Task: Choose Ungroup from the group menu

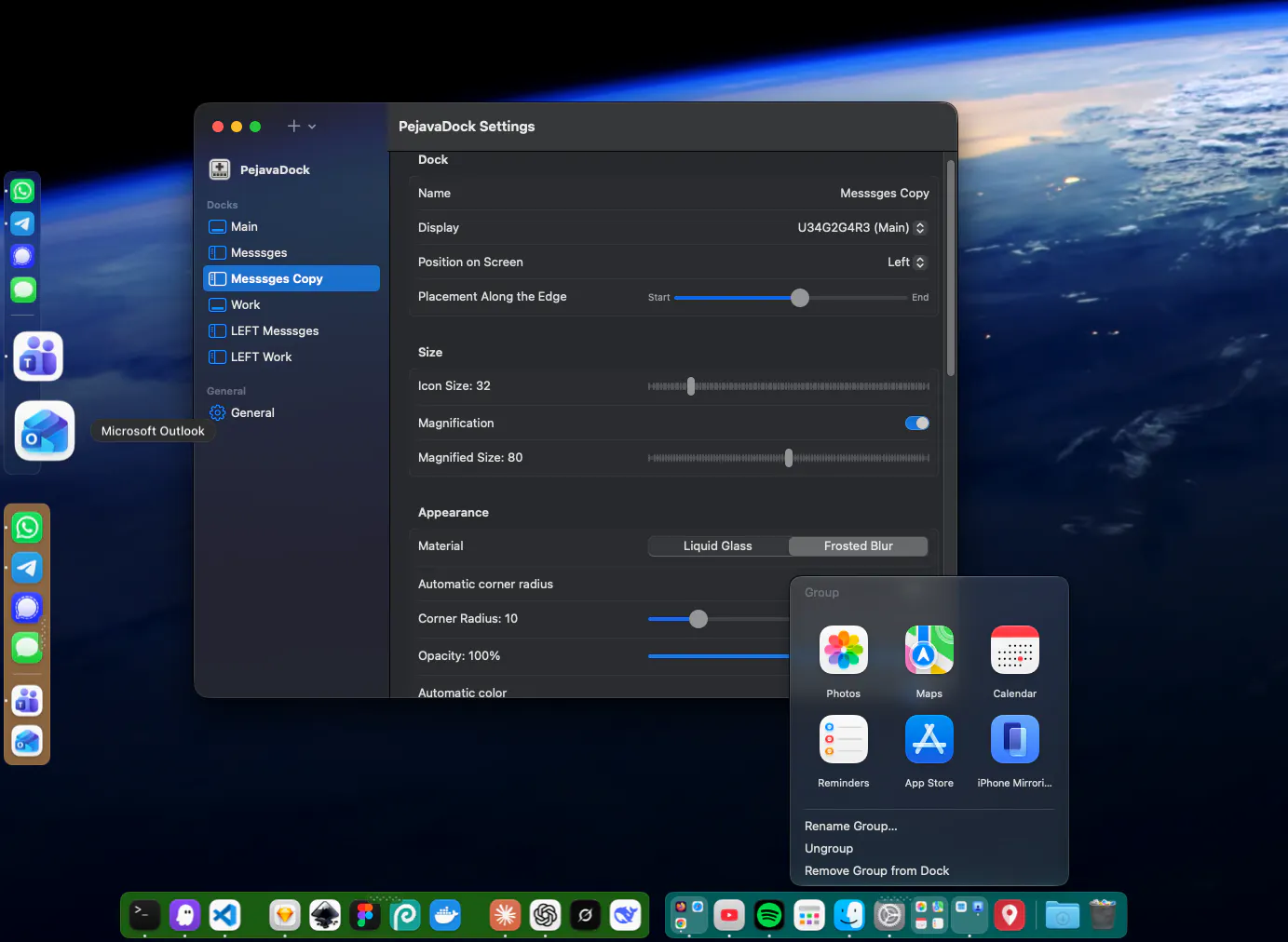Action: pyautogui.click(x=829, y=849)
